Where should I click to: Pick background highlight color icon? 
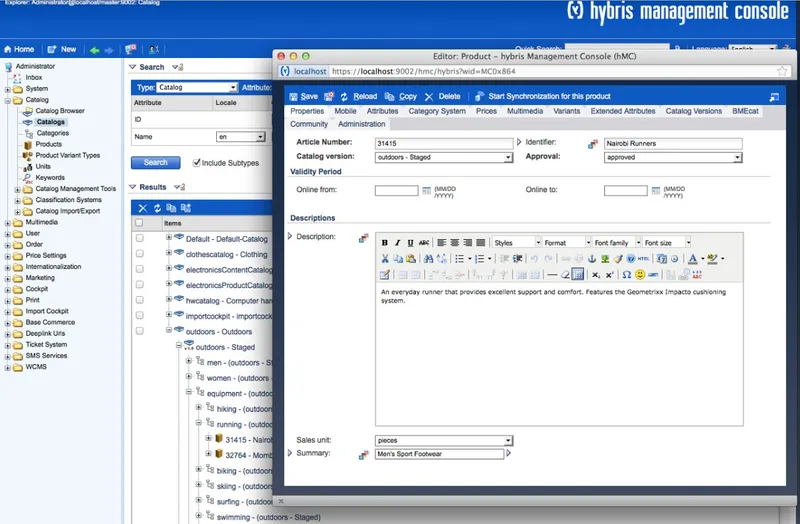712,259
